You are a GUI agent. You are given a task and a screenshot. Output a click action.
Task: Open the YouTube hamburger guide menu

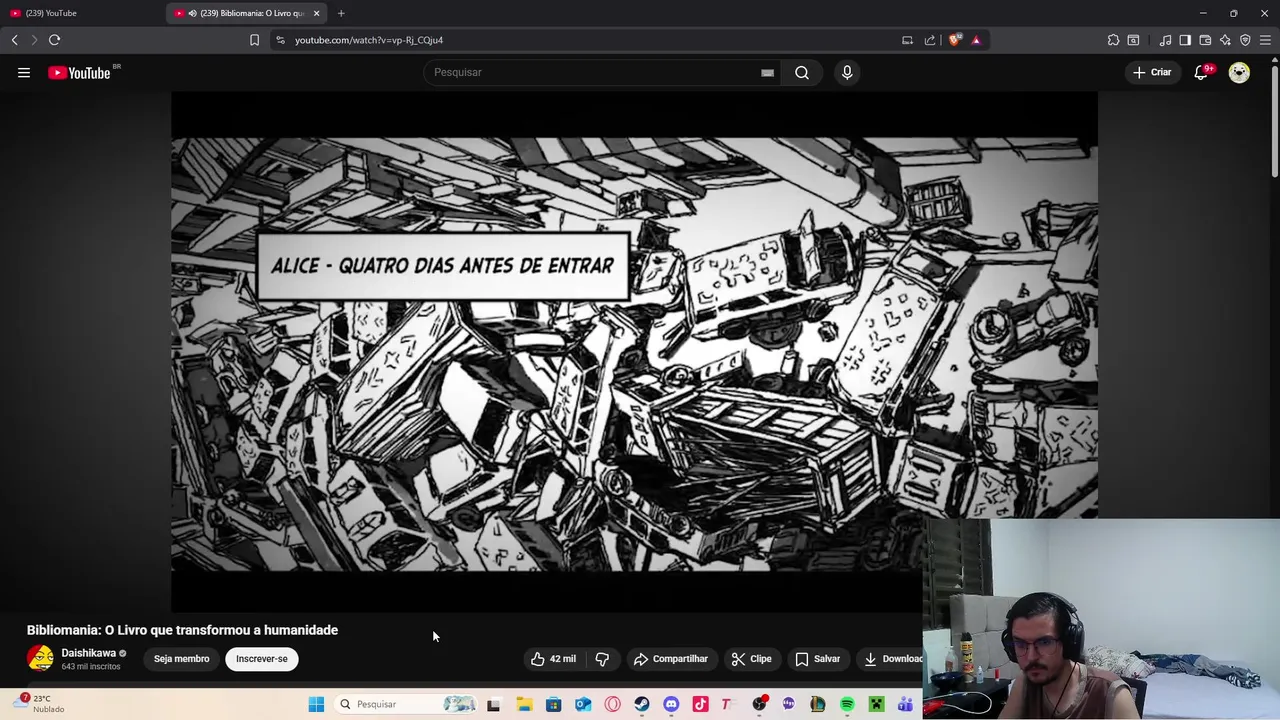click(24, 72)
